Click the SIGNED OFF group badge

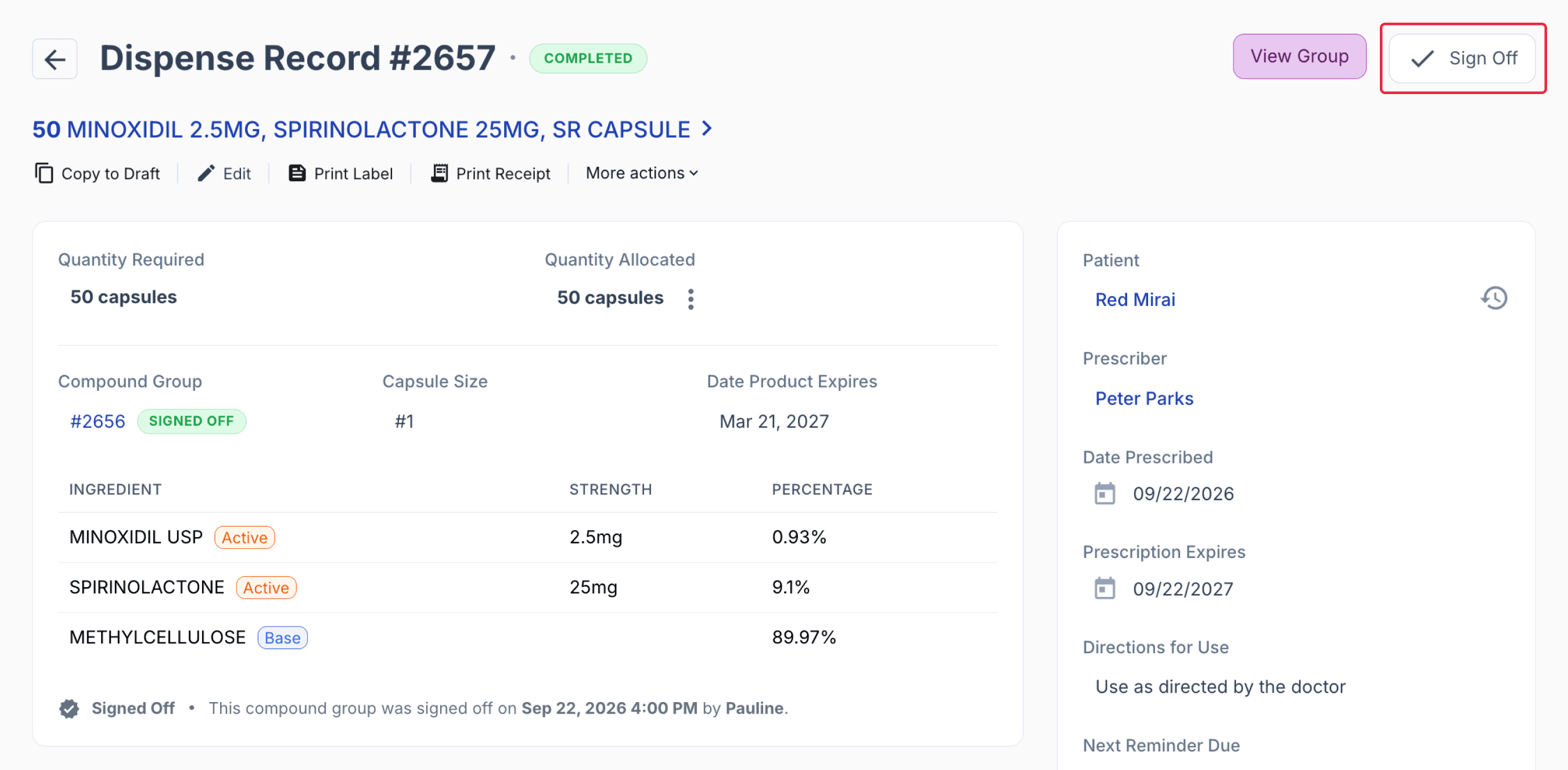[x=191, y=421]
